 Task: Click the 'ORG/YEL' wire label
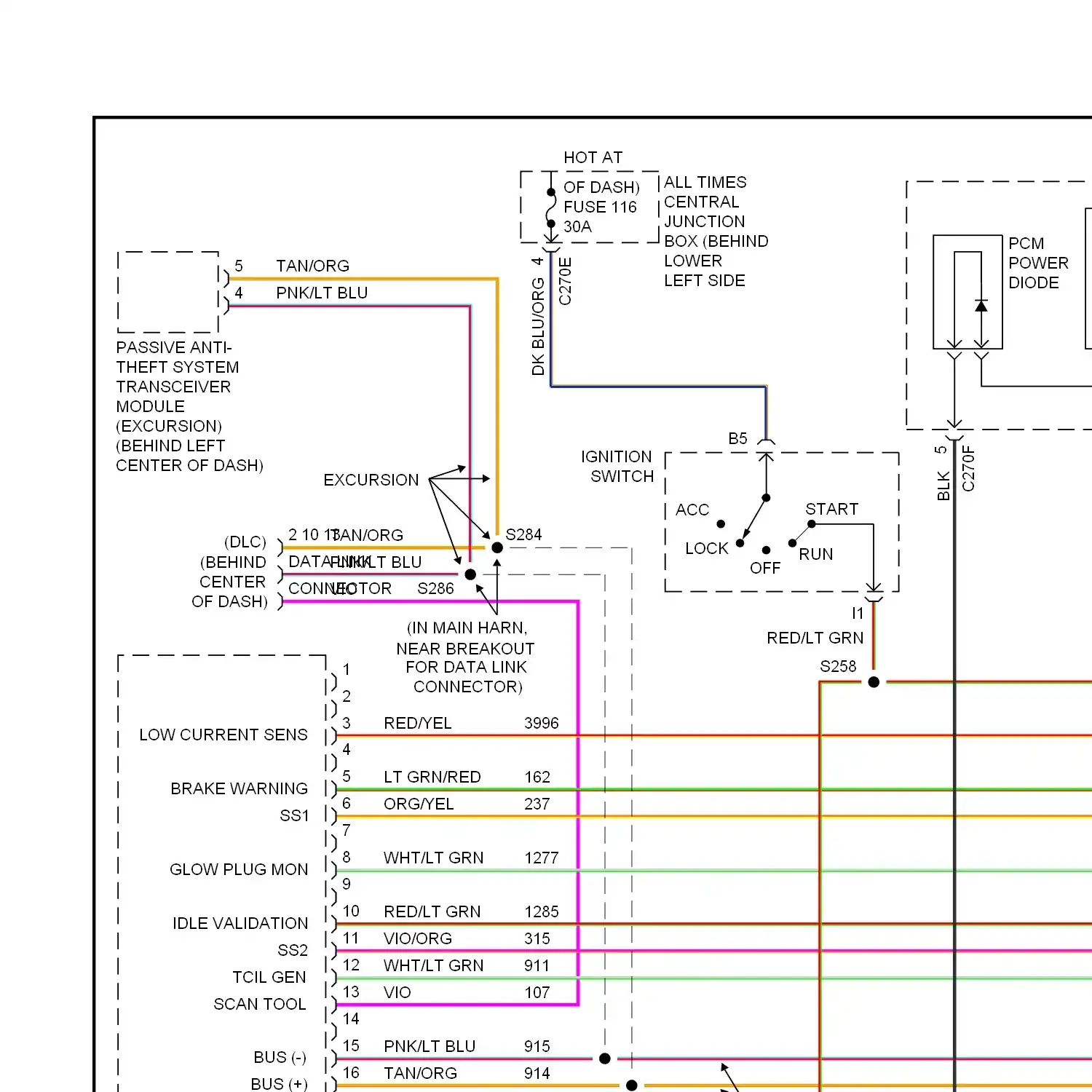pos(419,804)
